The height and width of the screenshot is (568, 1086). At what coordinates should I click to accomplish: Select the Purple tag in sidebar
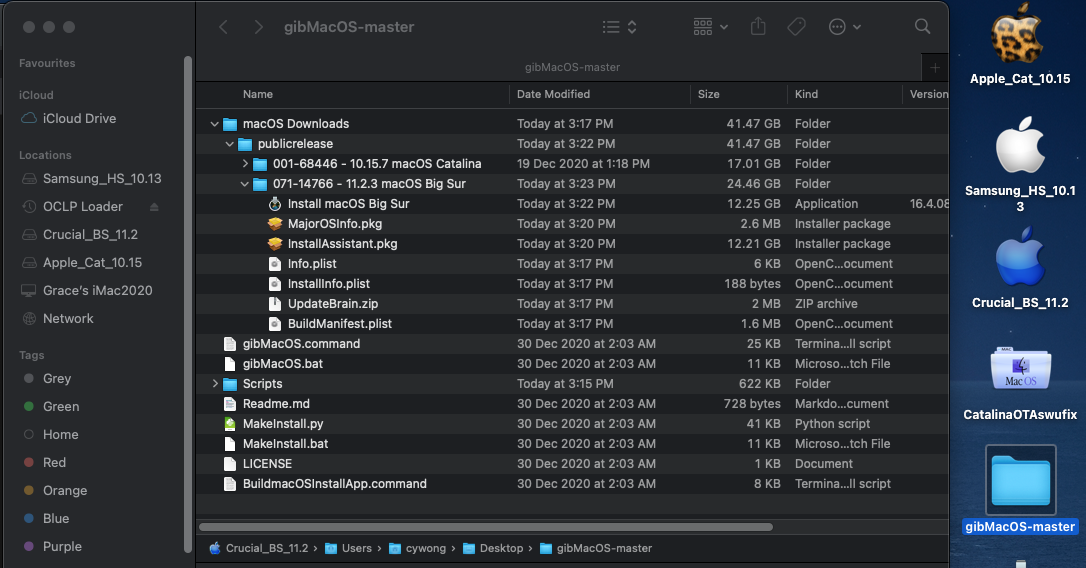(x=62, y=547)
